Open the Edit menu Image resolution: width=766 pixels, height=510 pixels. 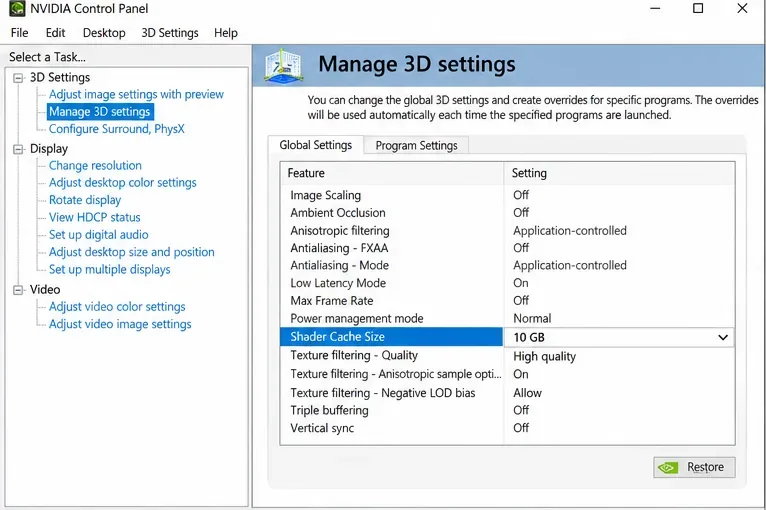point(55,33)
